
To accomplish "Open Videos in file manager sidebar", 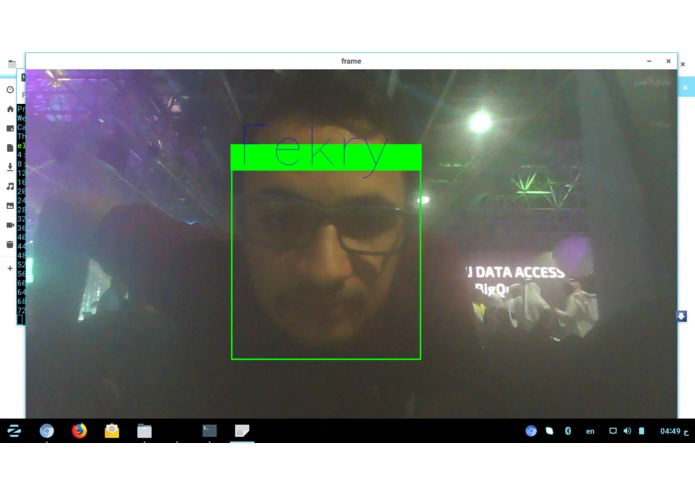I will coord(10,225).
